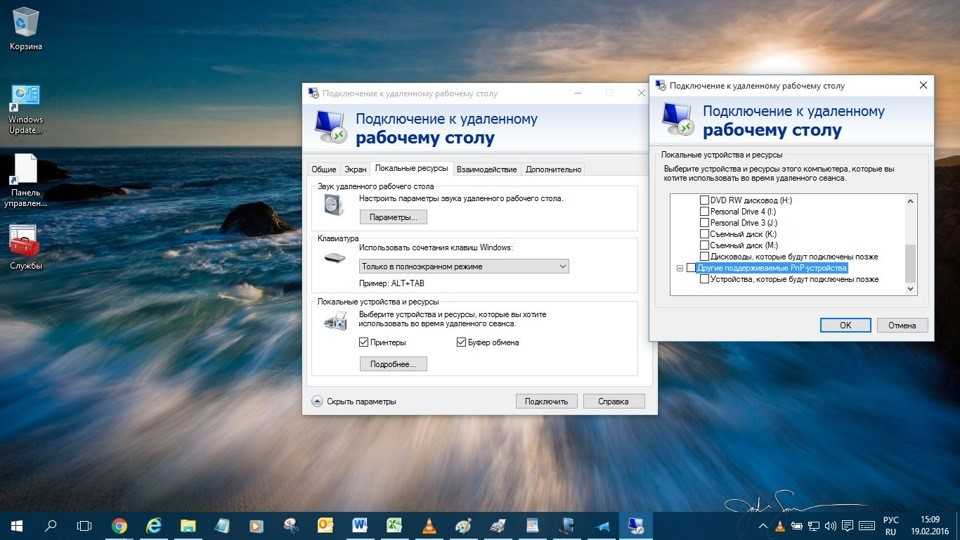Check the Съемный диск (M:) checkbox
This screenshot has width=960, height=540.
point(704,245)
